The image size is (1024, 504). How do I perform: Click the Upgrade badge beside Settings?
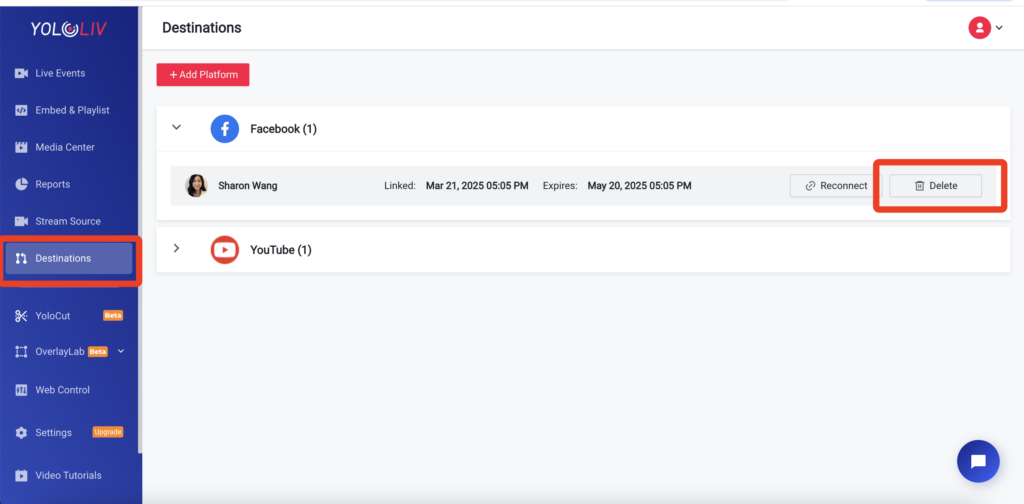[x=108, y=432]
